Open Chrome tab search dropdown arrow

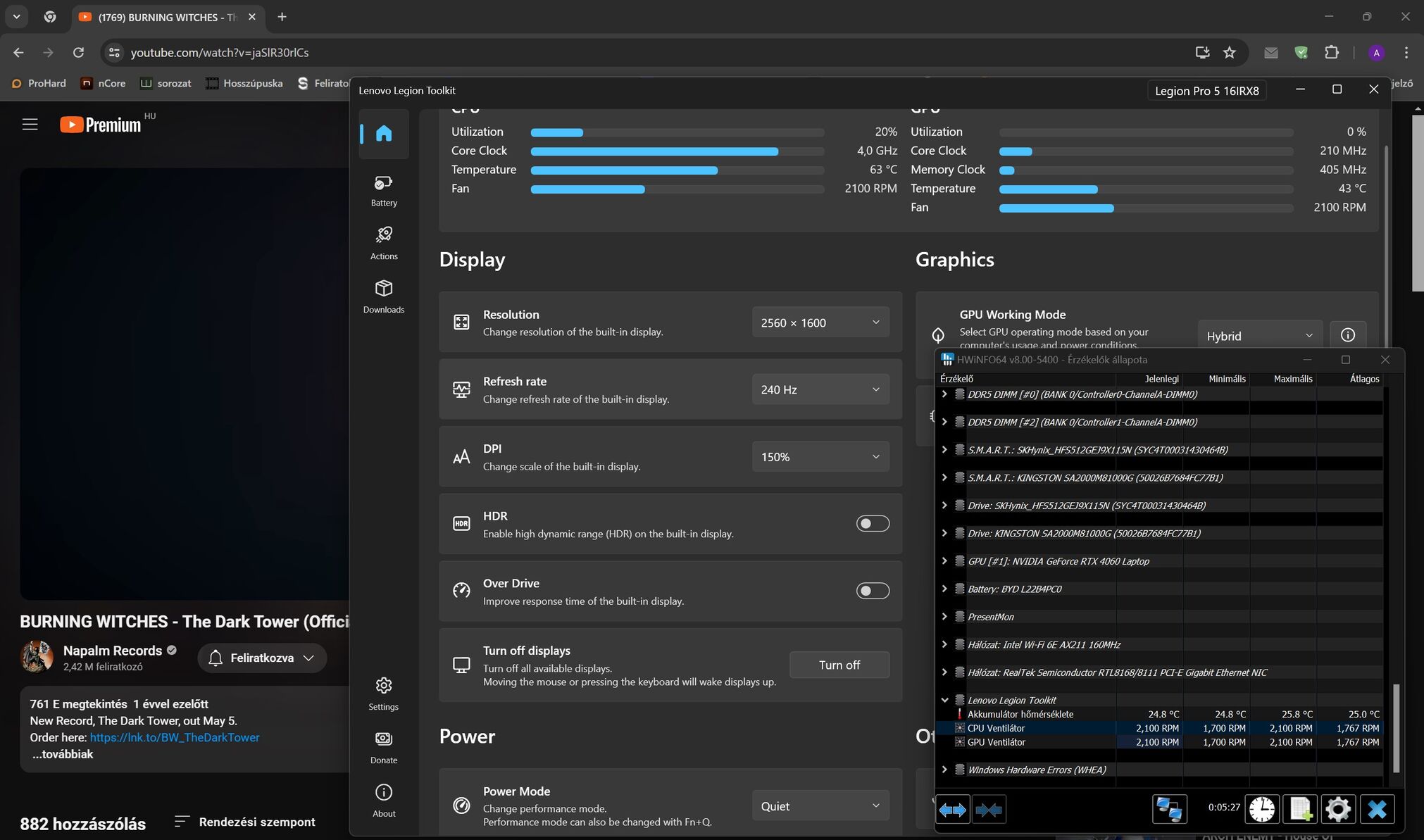(16, 16)
